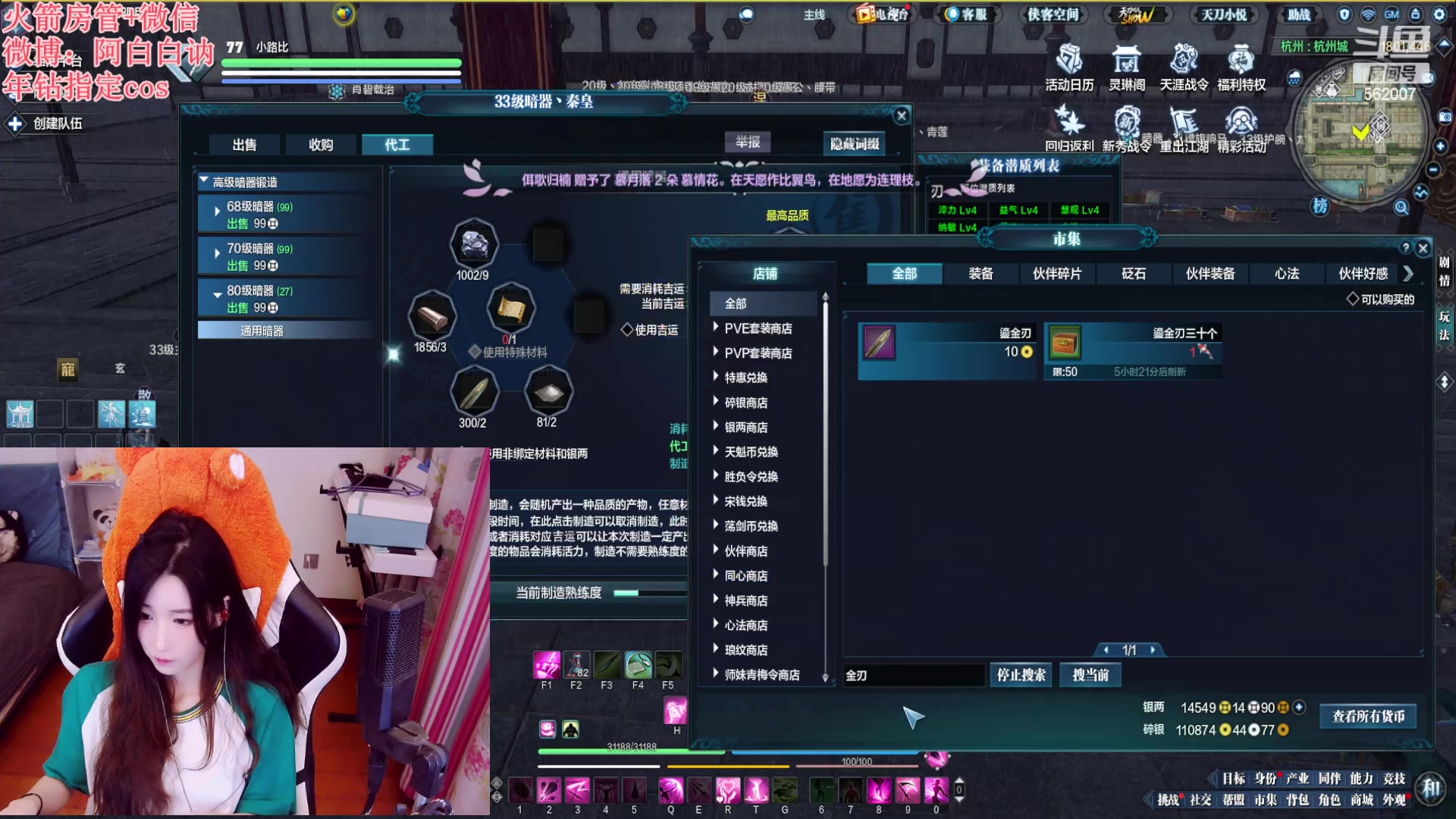Image resolution: width=1456 pixels, height=819 pixels.
Task: Click the 鎏金刃三十个 chest icon
Action: [x=1065, y=343]
